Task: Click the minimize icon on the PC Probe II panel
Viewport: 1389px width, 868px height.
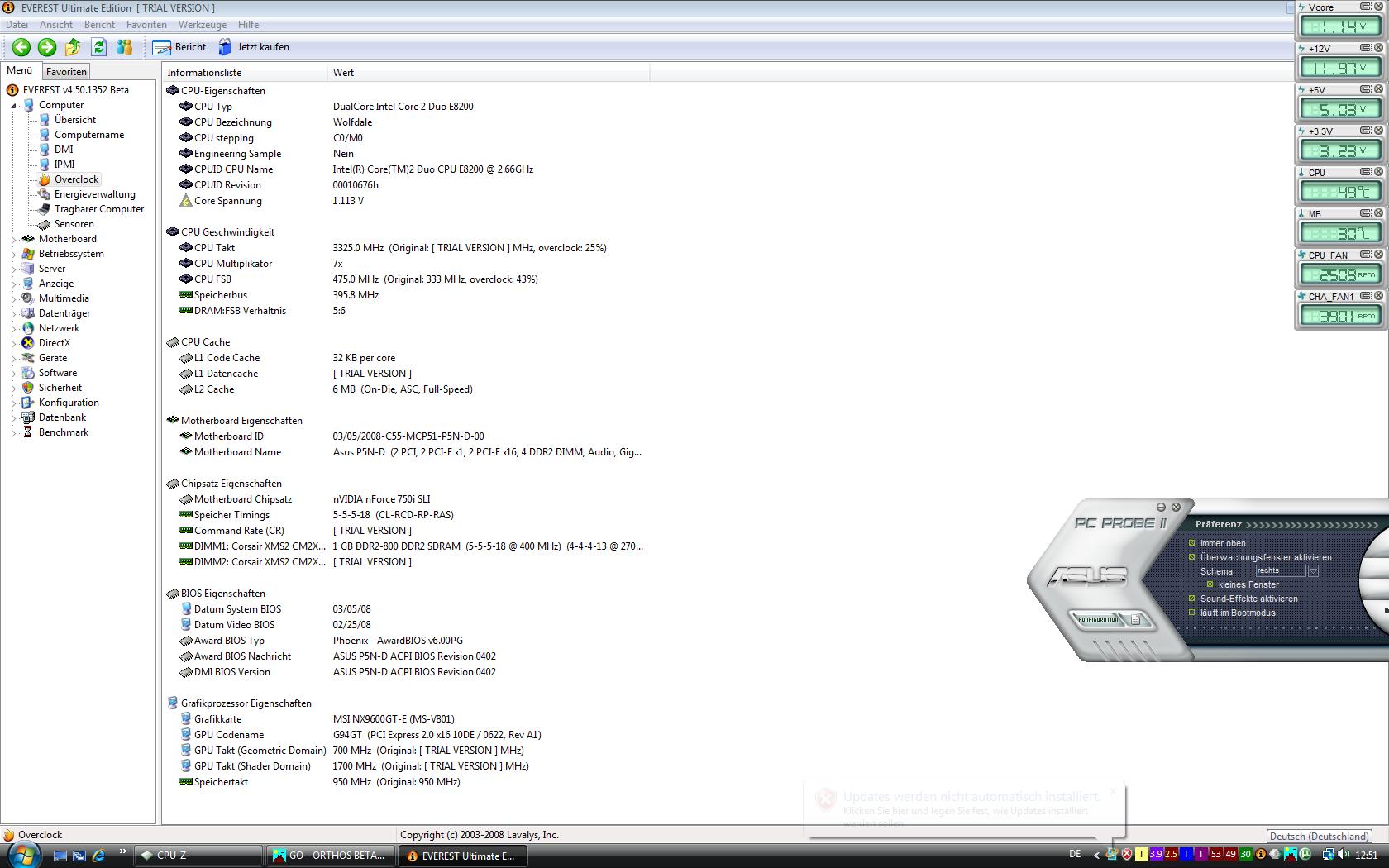Action: (1161, 507)
